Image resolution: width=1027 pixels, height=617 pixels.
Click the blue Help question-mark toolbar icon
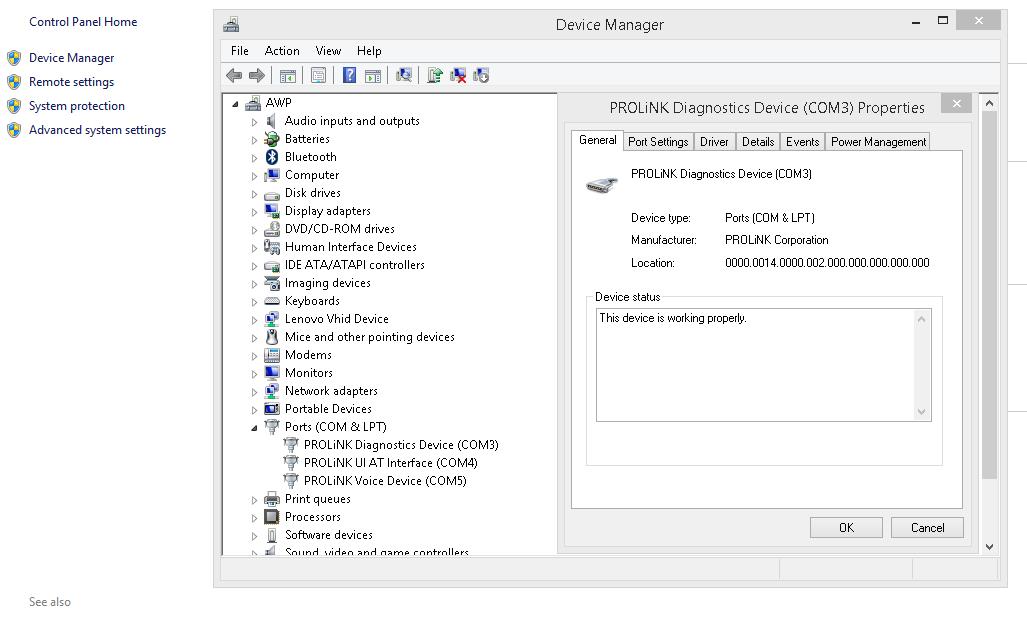click(x=349, y=75)
